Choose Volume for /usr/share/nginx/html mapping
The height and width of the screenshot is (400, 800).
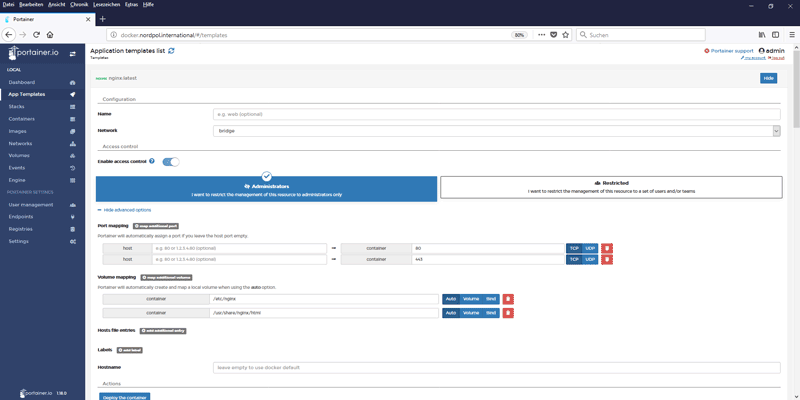[x=471, y=313]
